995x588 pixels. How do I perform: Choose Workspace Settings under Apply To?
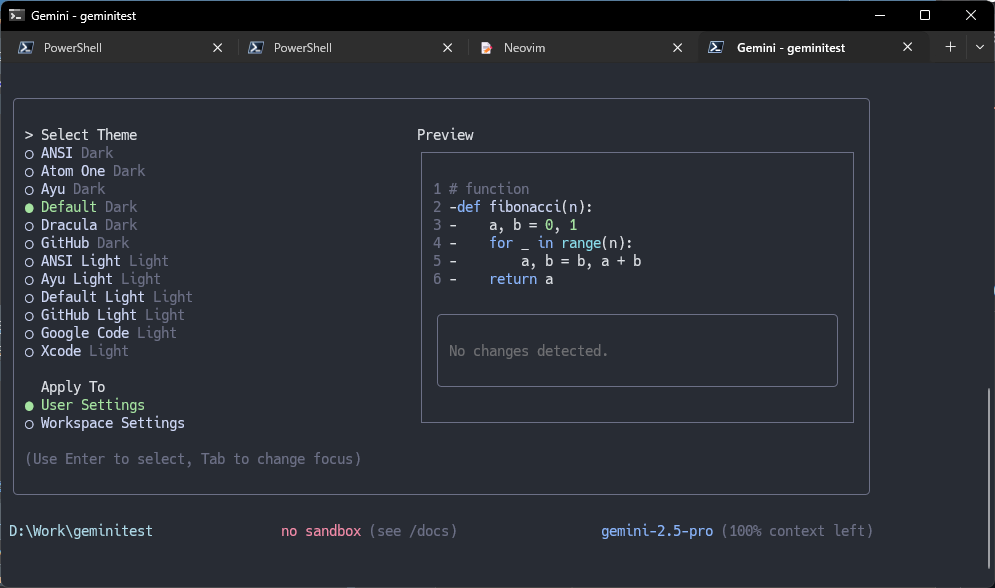[112, 423]
